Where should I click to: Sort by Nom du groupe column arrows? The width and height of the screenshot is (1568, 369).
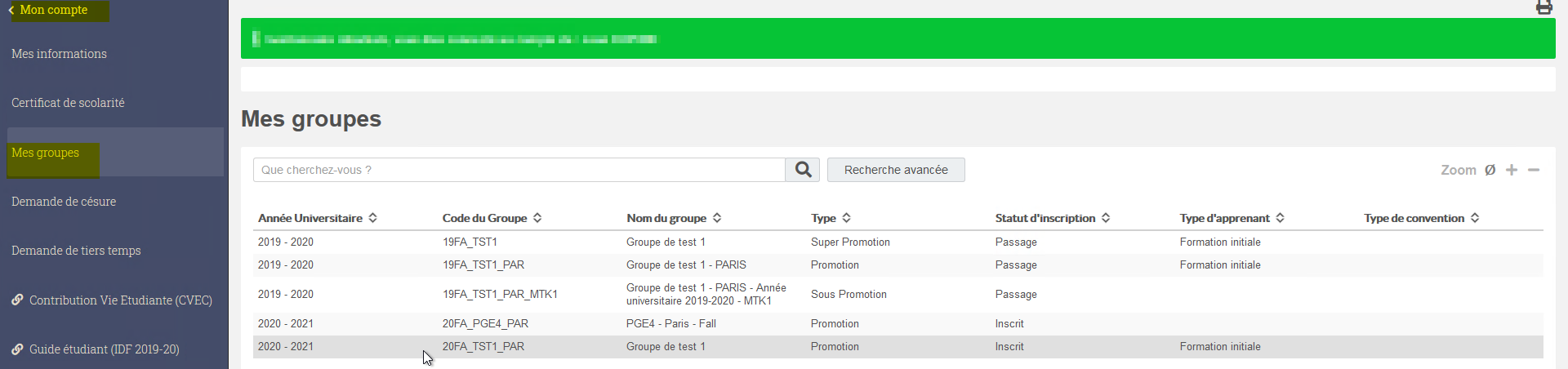tap(717, 218)
